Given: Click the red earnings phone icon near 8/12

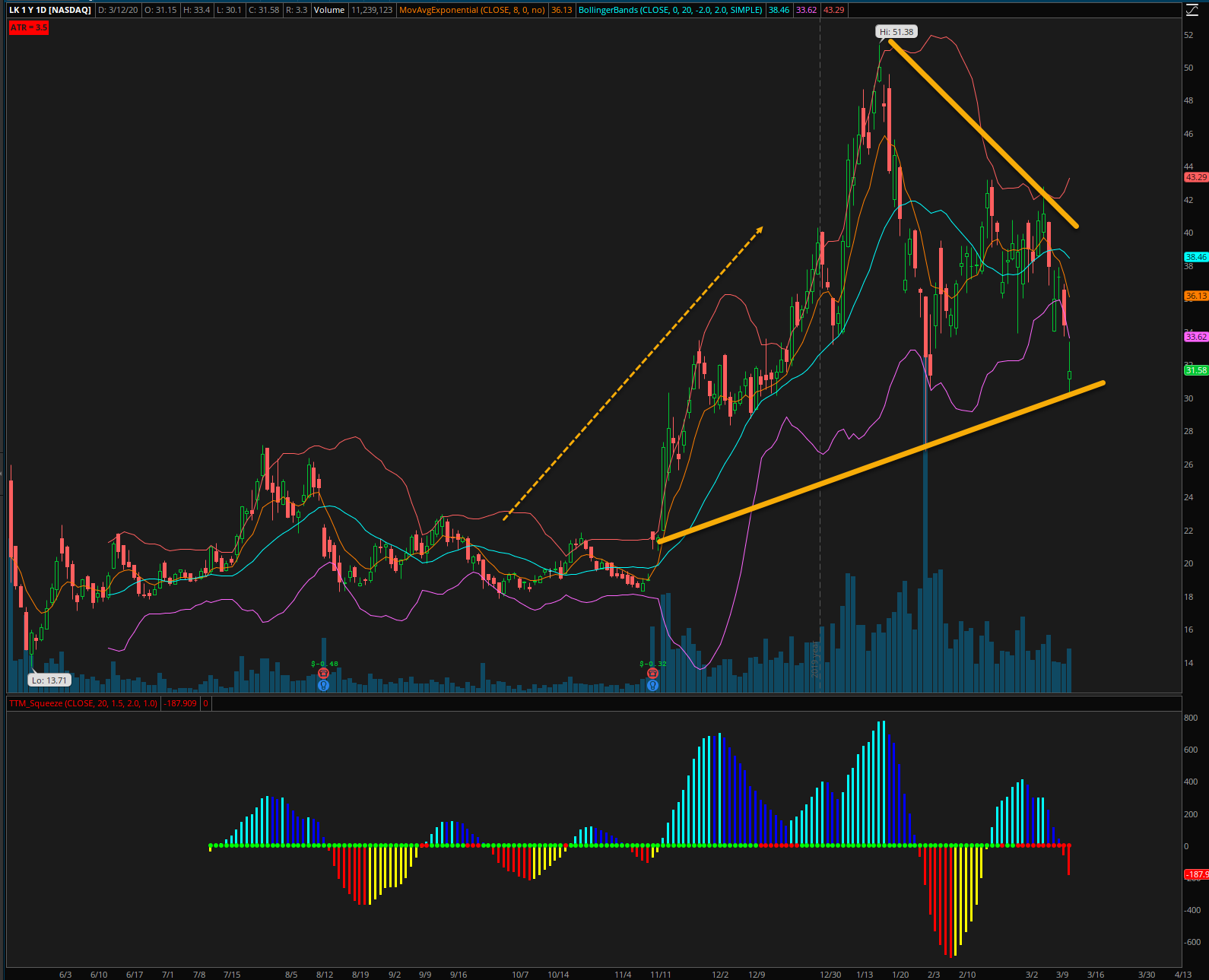Looking at the screenshot, I should click(323, 674).
